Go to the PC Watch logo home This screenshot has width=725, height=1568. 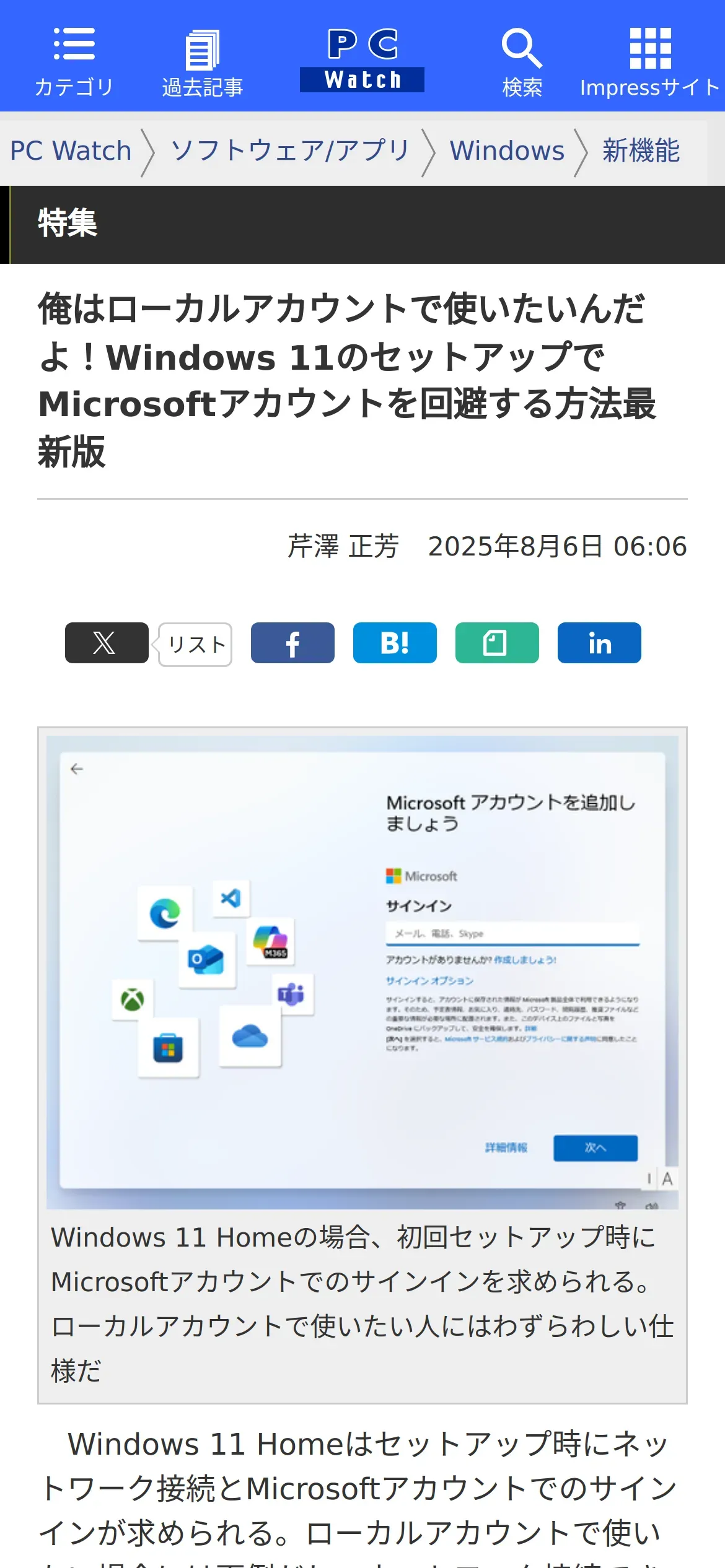click(x=362, y=60)
